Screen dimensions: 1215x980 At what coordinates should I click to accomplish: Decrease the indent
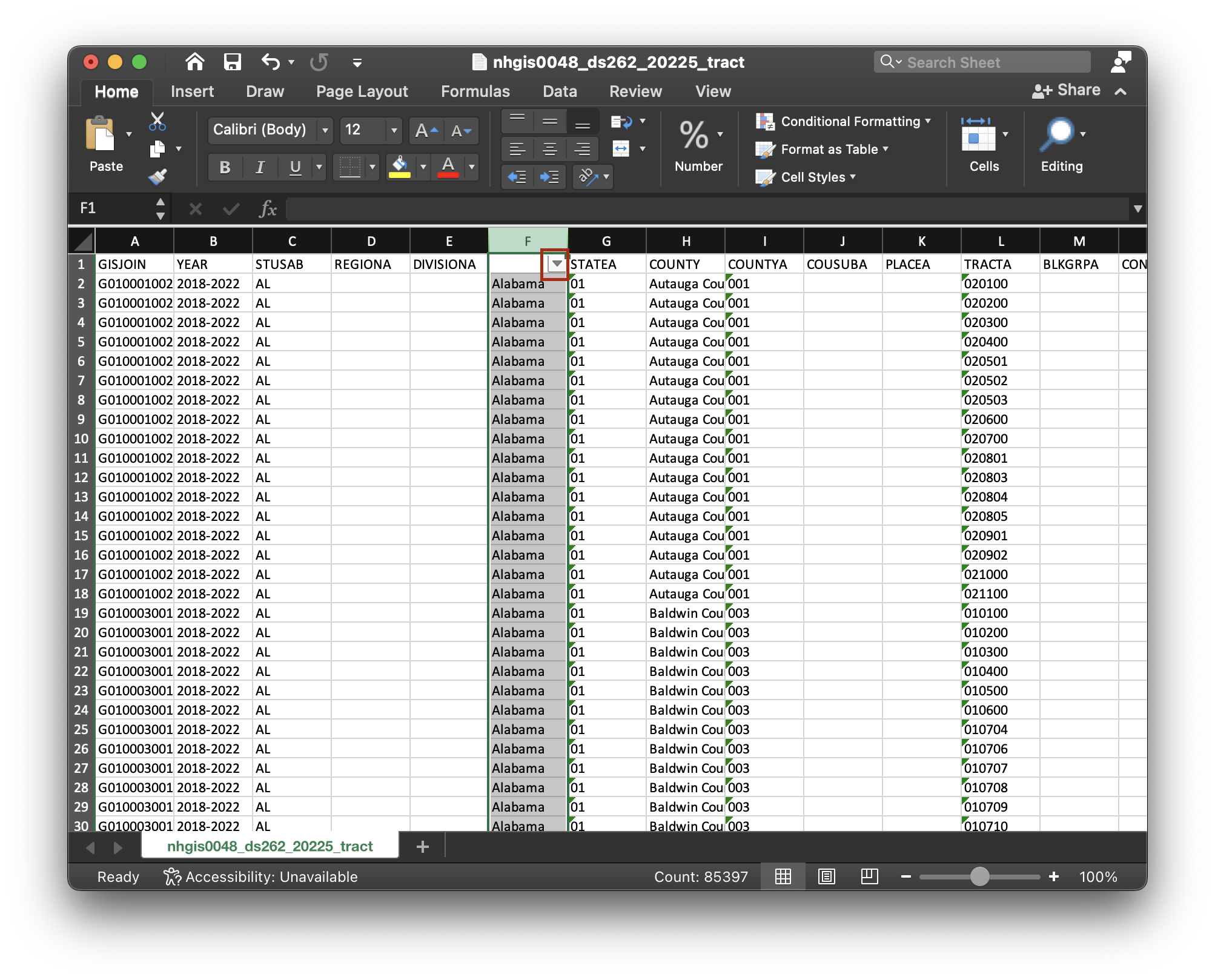pos(517,177)
